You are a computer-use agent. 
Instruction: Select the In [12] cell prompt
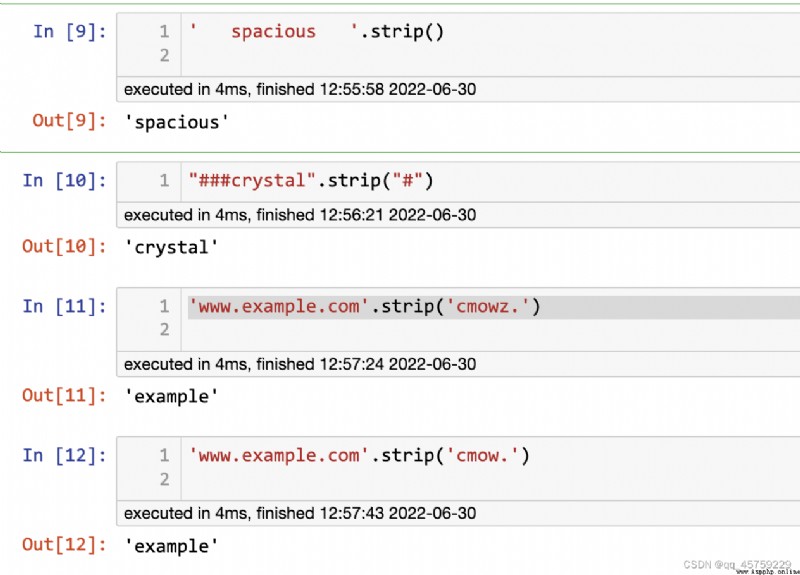[x=64, y=456]
